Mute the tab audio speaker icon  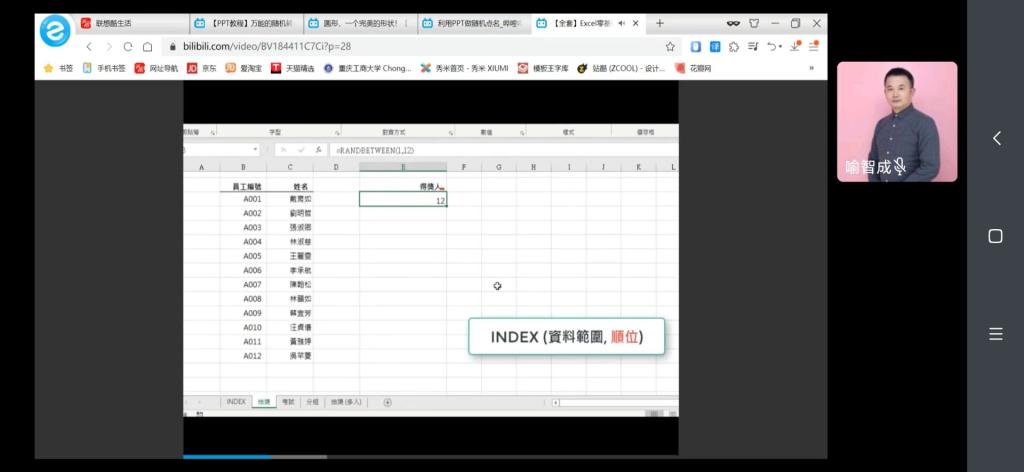622,23
